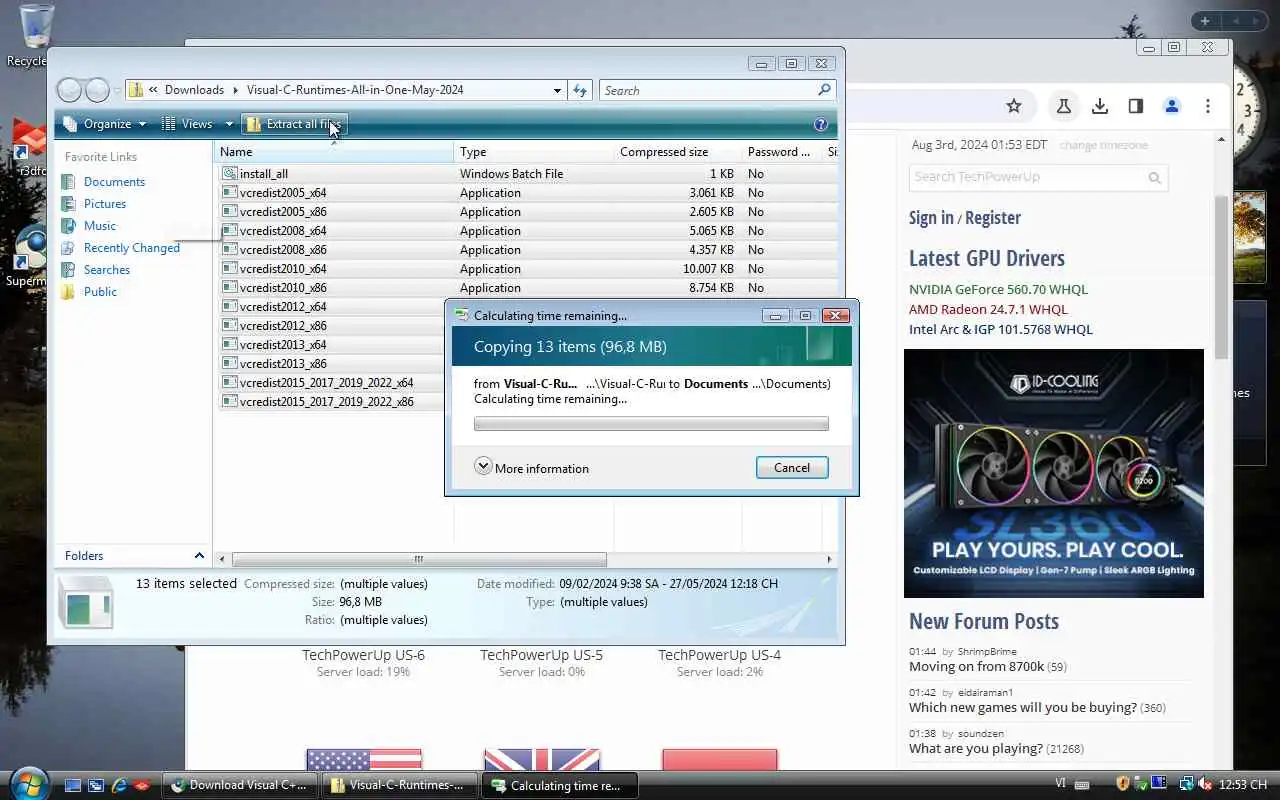Screen dimensions: 1280x800
Task: Open the Organize menu
Action: pos(104,124)
